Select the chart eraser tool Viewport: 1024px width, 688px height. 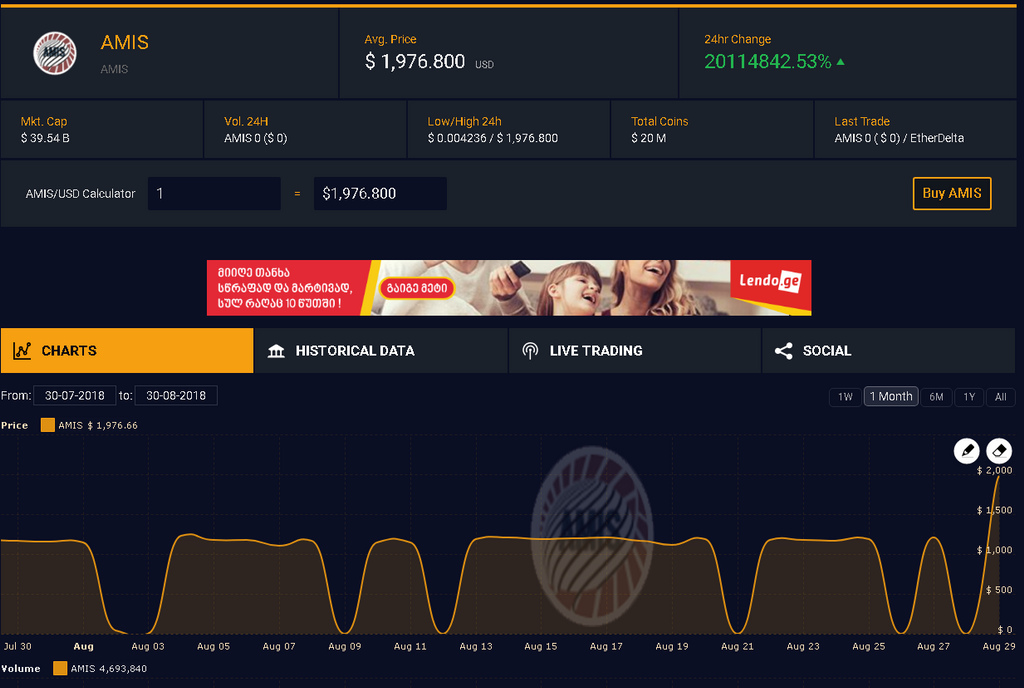click(x=999, y=450)
